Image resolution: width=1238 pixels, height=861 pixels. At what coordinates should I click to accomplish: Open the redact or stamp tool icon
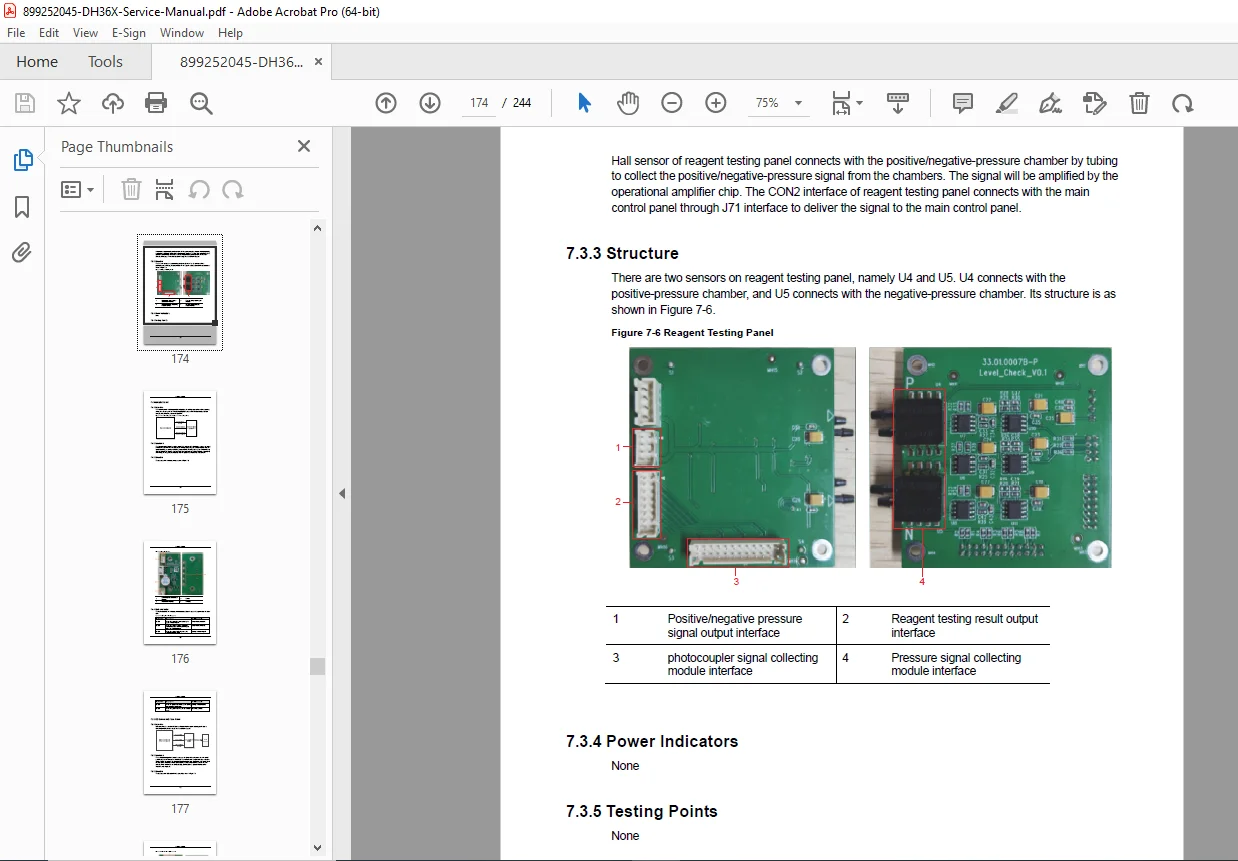(x=1095, y=103)
